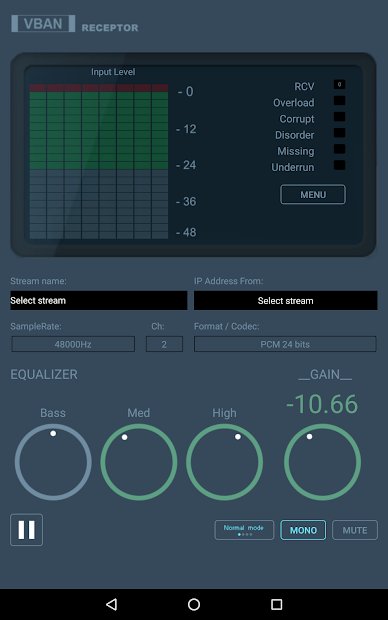Click the __GAIN__ label
Viewport: 388px width, 620px height.
[x=325, y=374]
